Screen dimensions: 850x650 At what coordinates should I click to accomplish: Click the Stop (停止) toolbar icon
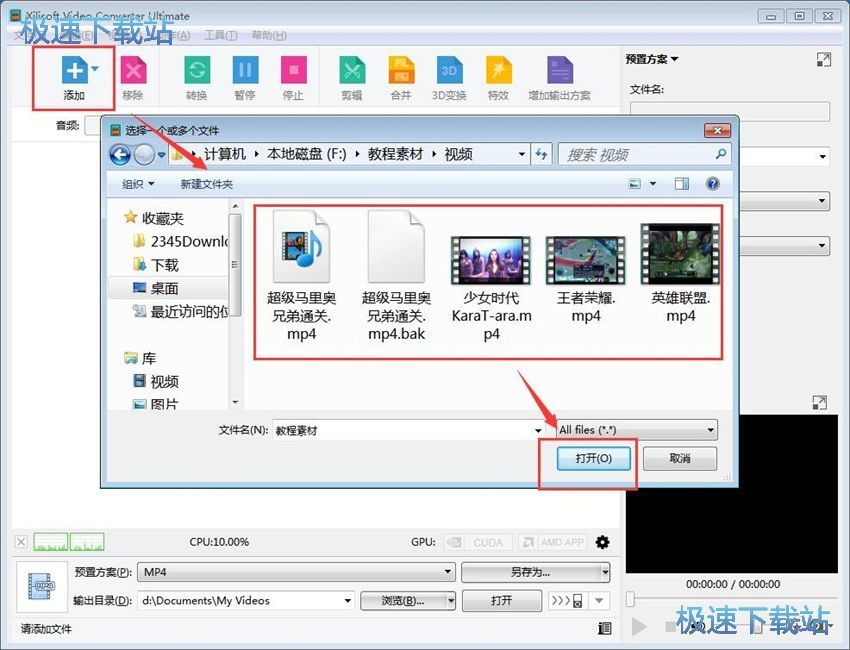tap(293, 70)
